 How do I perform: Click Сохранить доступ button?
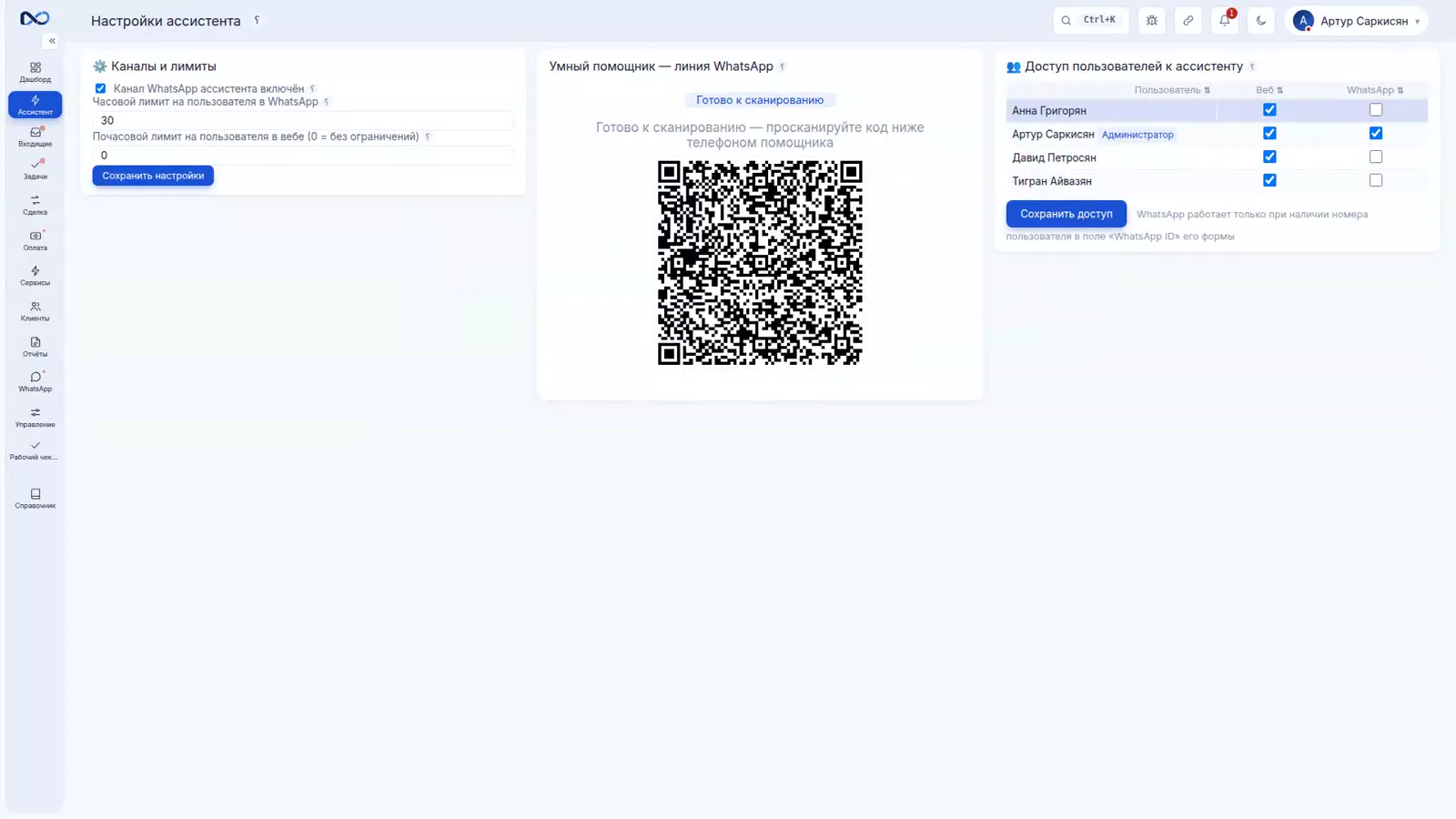1067,214
